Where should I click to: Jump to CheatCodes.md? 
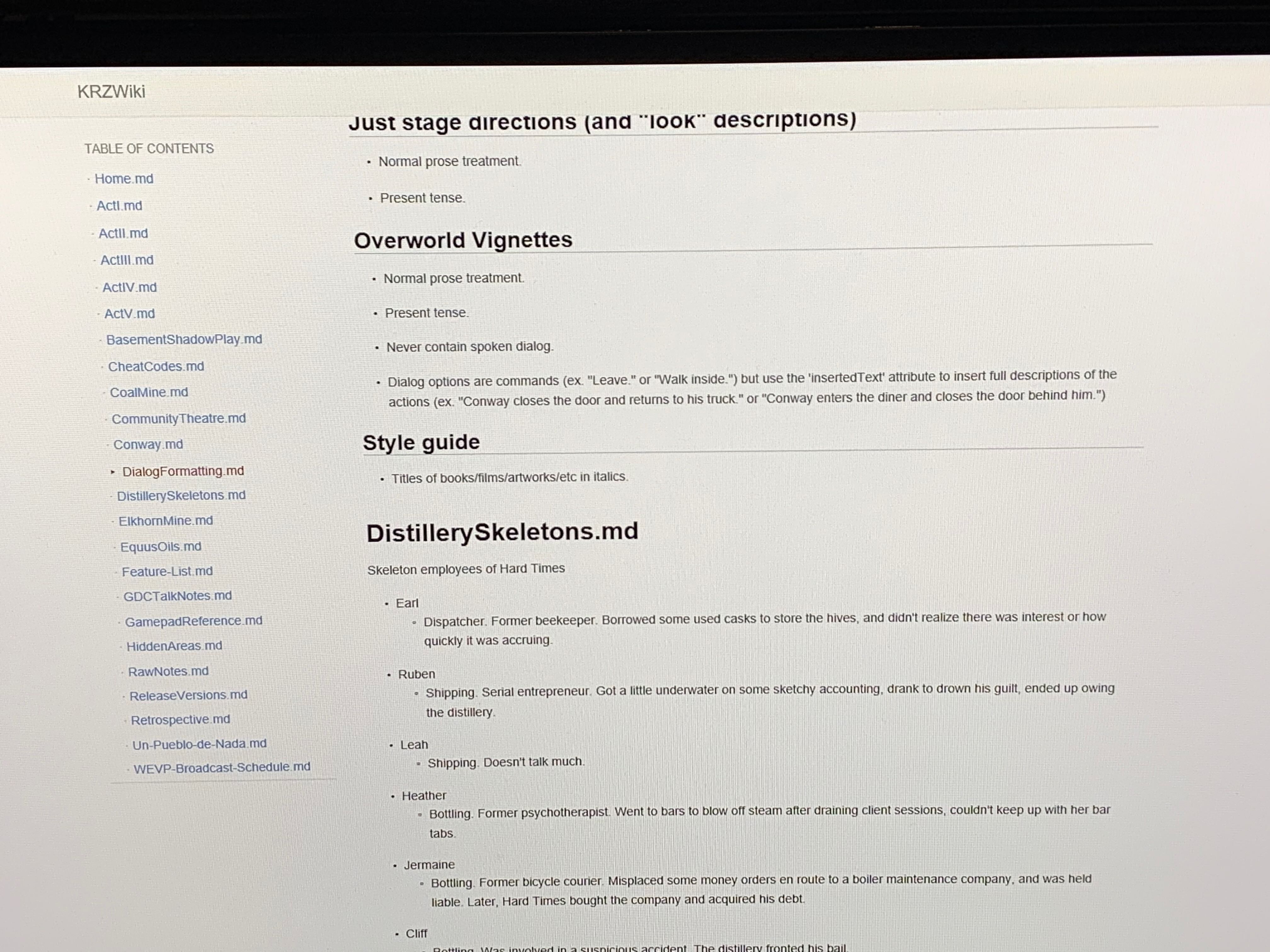pos(156,367)
